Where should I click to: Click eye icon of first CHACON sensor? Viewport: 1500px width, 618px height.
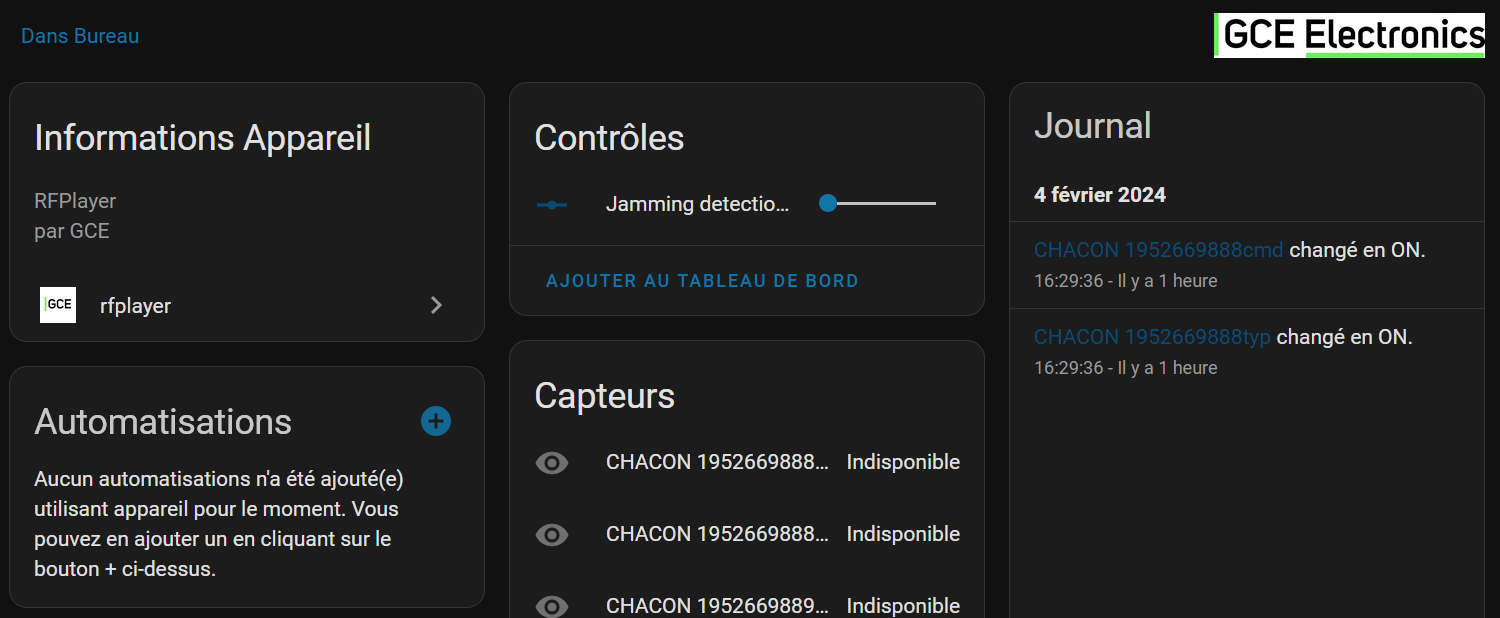(552, 462)
